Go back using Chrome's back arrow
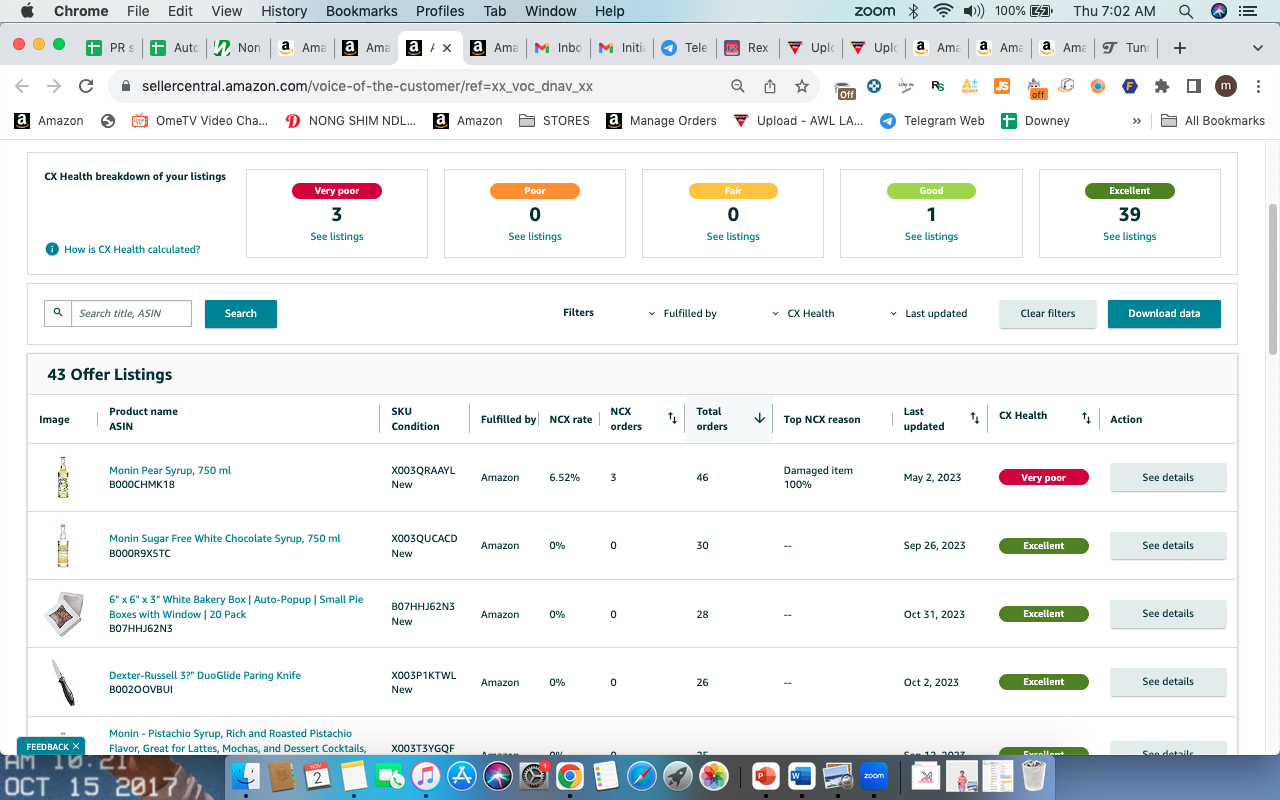The width and height of the screenshot is (1280, 800). click(x=22, y=86)
